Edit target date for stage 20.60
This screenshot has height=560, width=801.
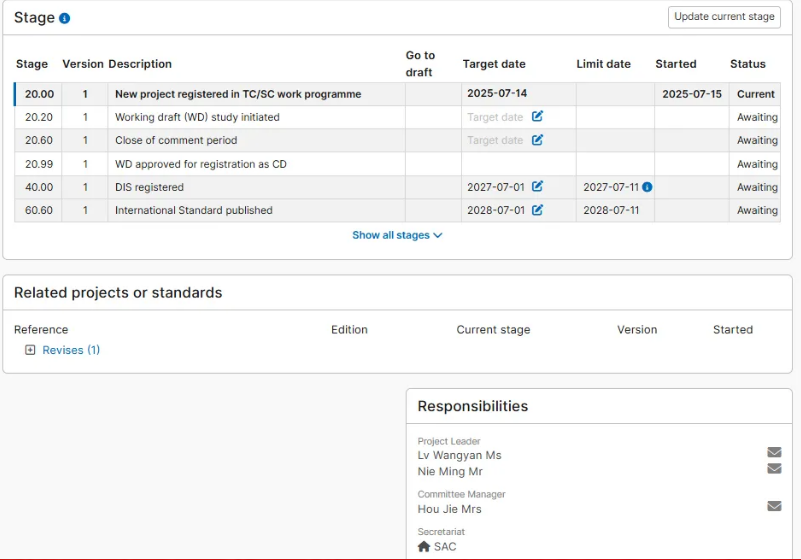pyautogui.click(x=537, y=140)
